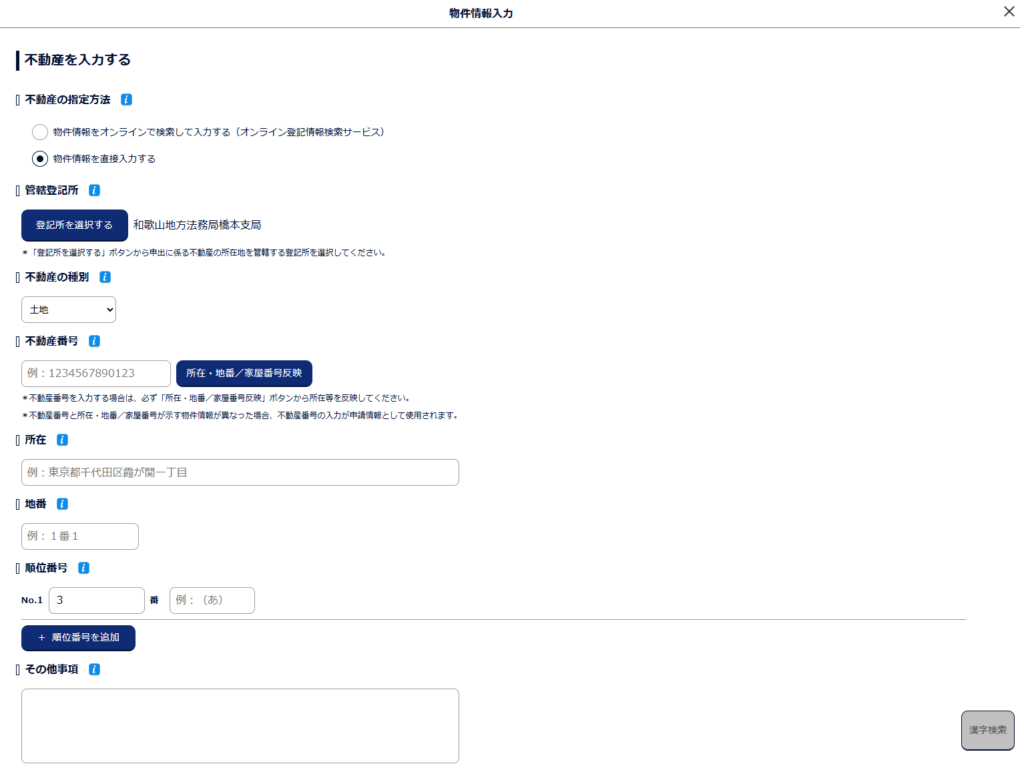Open help icon next to 所在
Viewport: 1024px width, 782px height.
coord(62,440)
